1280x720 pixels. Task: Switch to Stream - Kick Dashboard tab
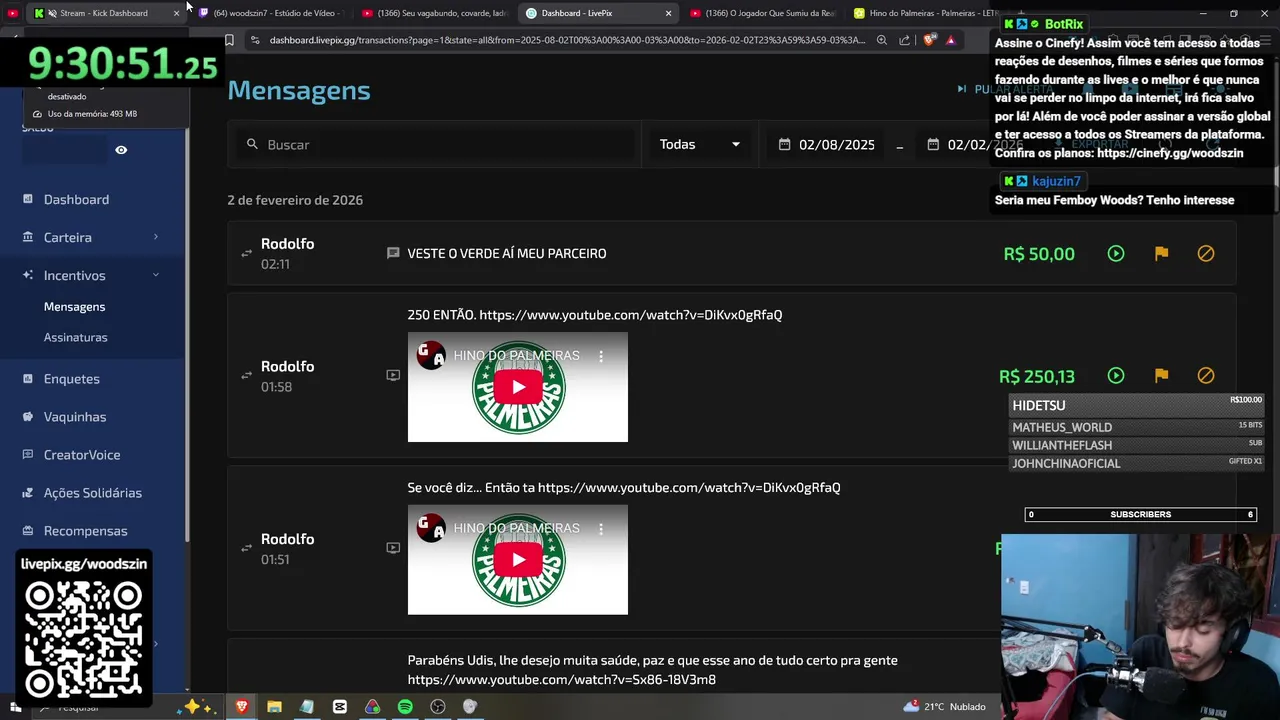105,13
